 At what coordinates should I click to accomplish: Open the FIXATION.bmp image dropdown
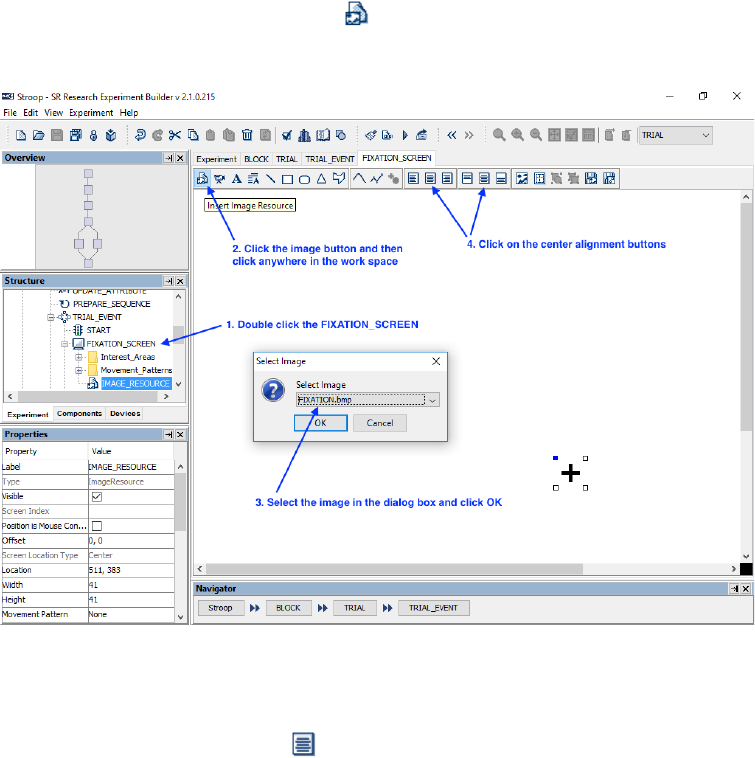pos(433,400)
